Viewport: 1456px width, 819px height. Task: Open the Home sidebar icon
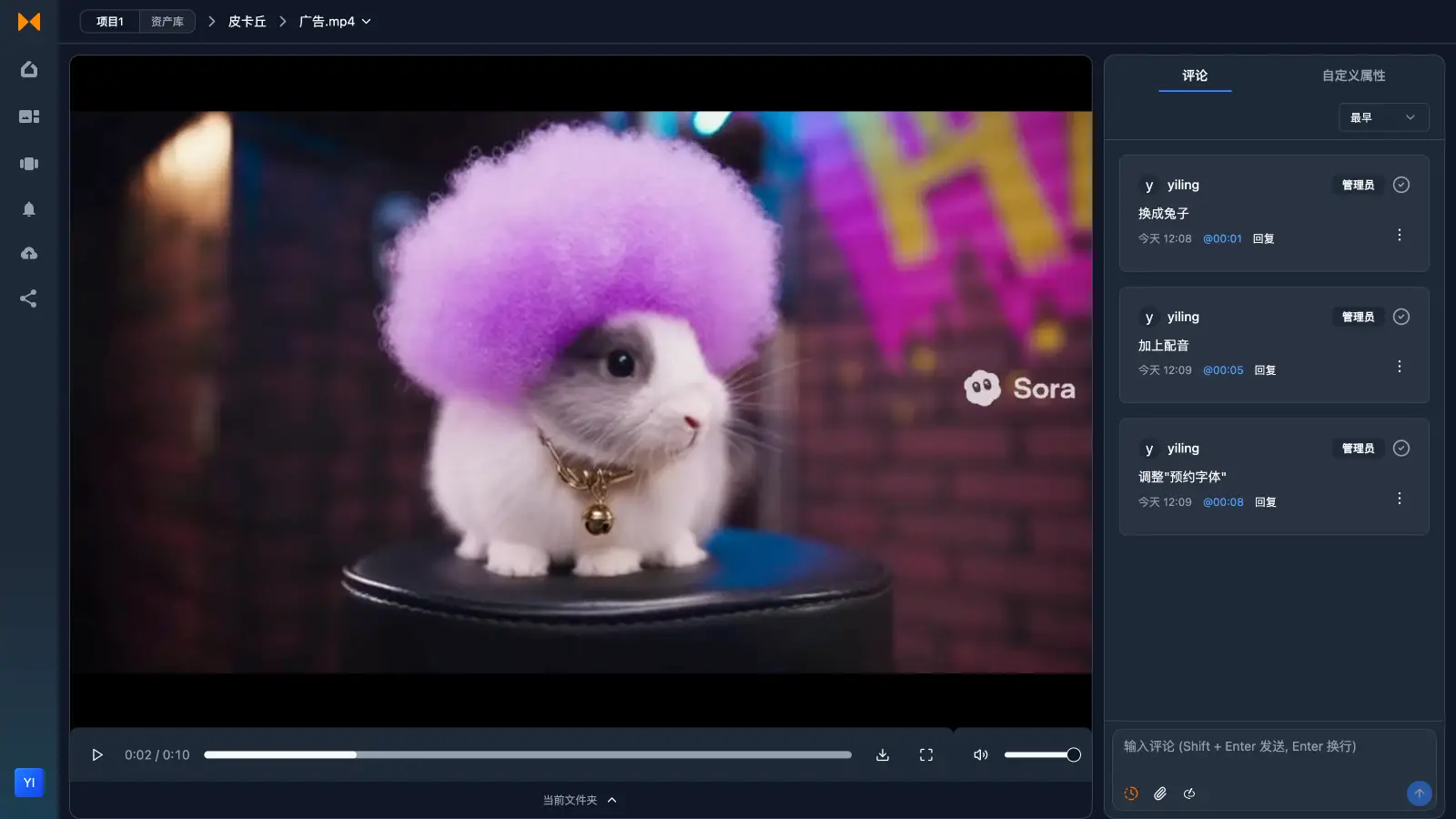point(29,69)
